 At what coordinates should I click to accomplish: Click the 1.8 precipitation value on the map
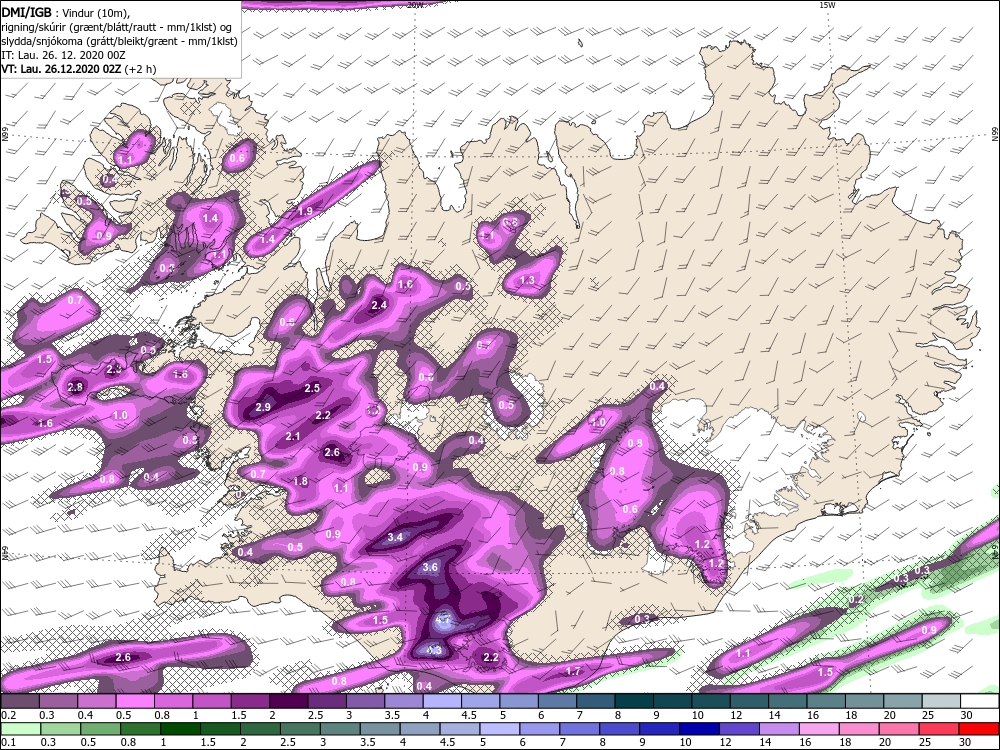click(300, 482)
